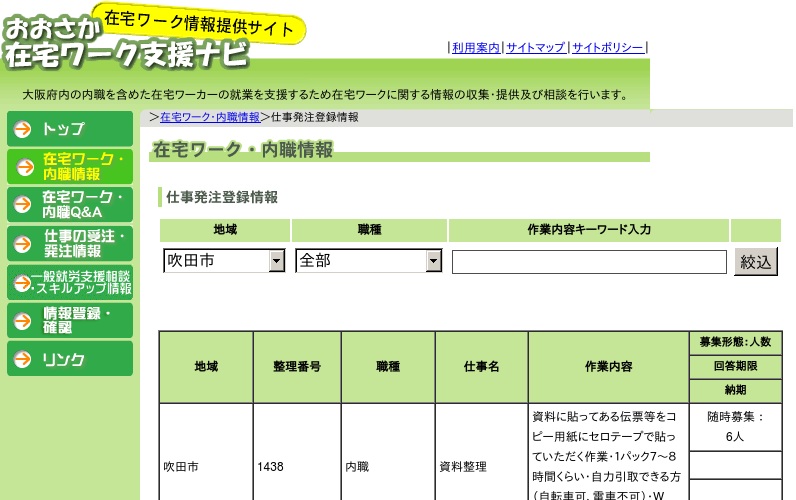Viewport: 796px width, 500px height.
Task: Click arrow icon on 情報登録・確認 button
Action: [22, 320]
